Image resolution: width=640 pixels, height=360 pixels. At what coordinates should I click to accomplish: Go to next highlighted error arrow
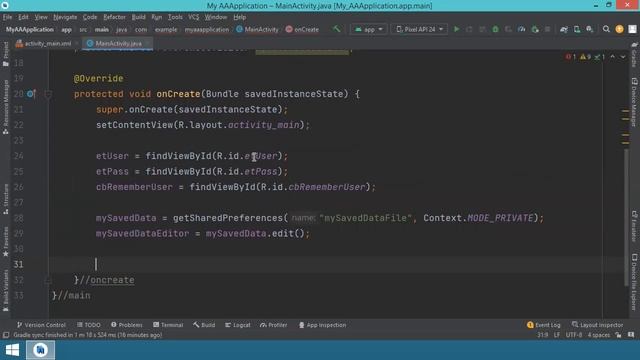tap(623, 57)
